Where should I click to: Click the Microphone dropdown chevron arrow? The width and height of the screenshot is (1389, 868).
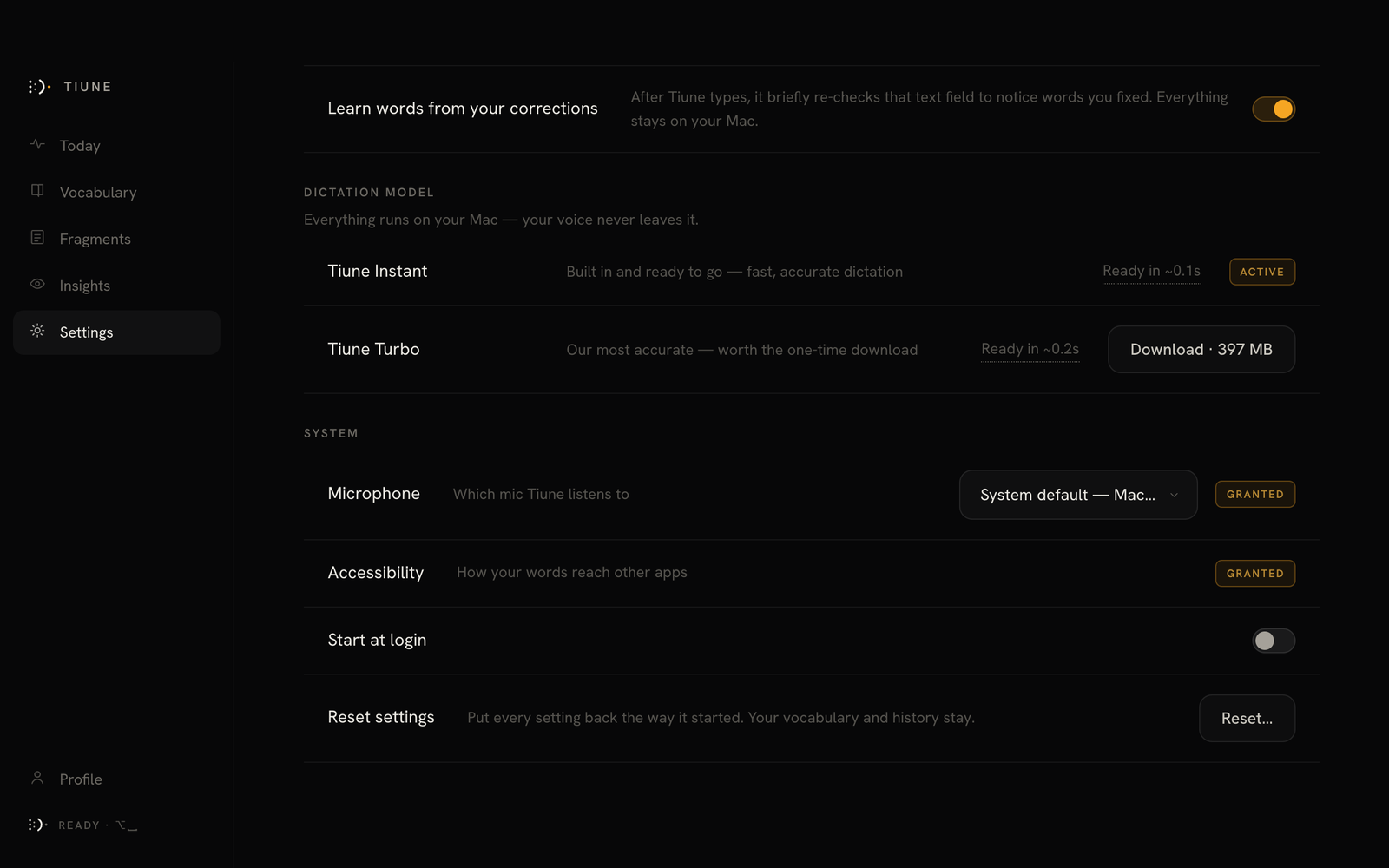pyautogui.click(x=1174, y=495)
